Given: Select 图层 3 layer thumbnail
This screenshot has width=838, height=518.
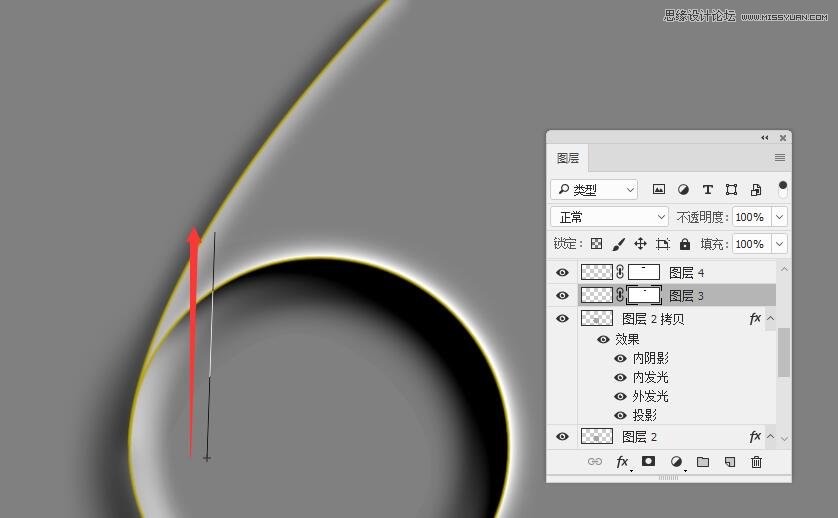Looking at the screenshot, I should click(x=596, y=295).
